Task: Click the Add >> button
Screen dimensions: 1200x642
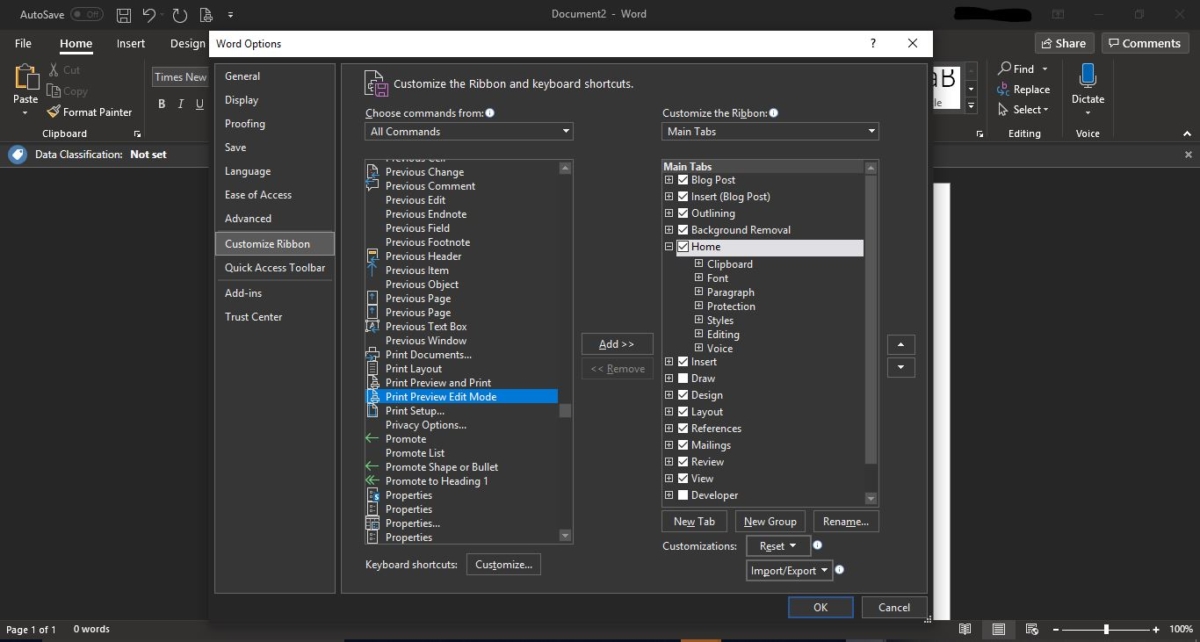Action: click(x=616, y=344)
